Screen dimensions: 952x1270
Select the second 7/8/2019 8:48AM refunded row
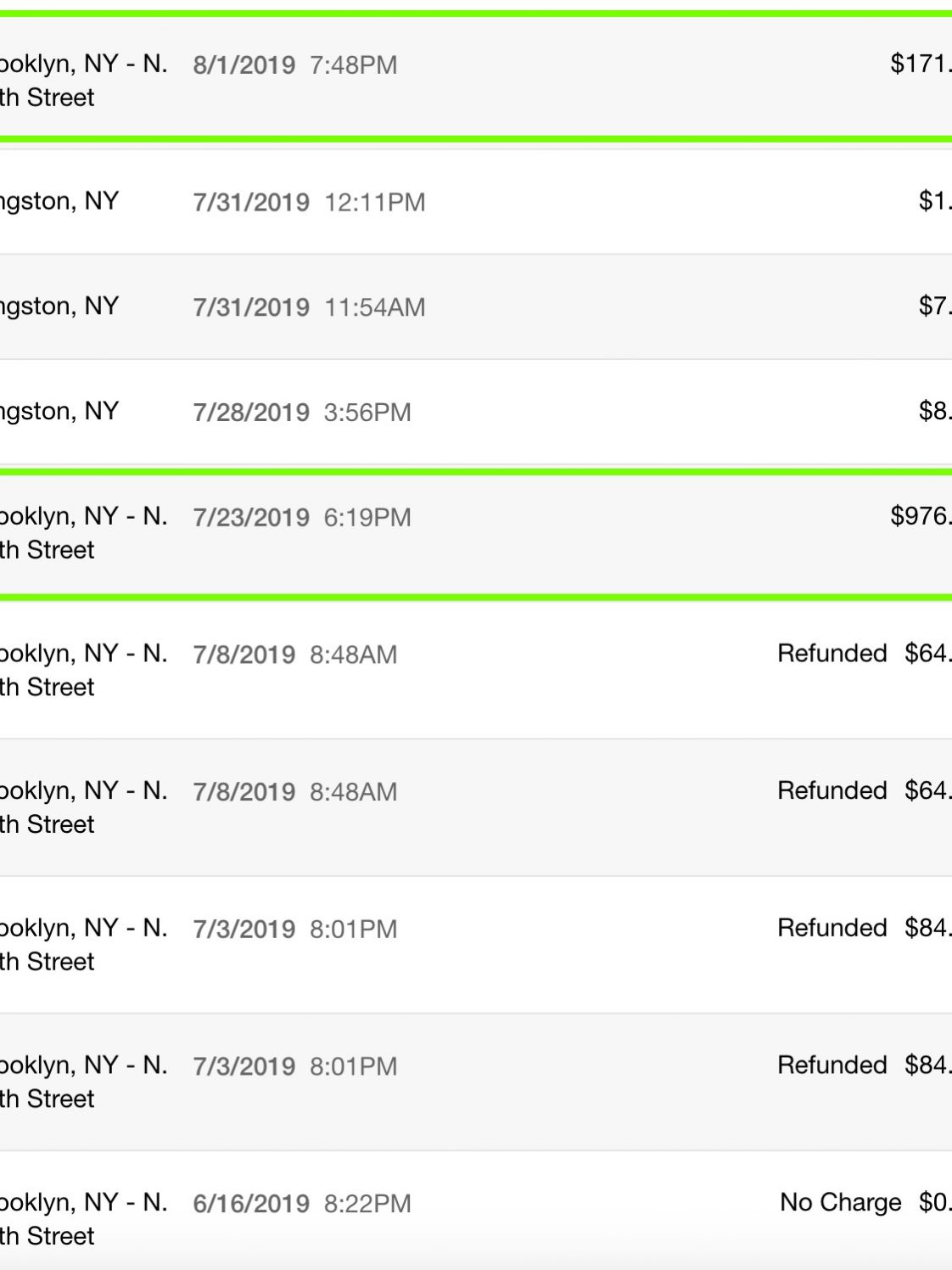(x=476, y=807)
